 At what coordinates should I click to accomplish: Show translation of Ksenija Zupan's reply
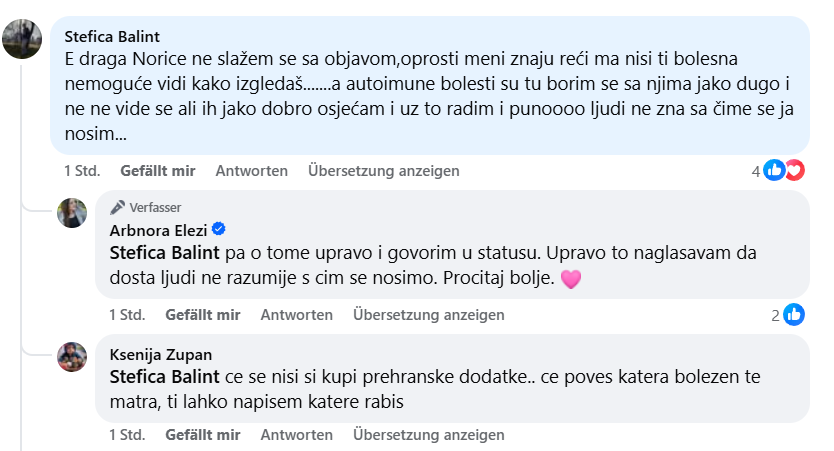[x=428, y=435]
